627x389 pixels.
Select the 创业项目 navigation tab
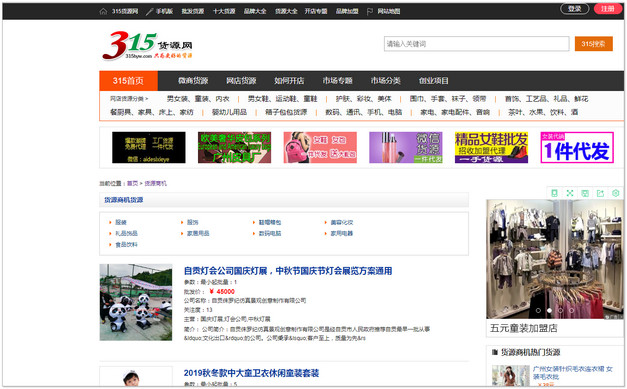point(433,81)
